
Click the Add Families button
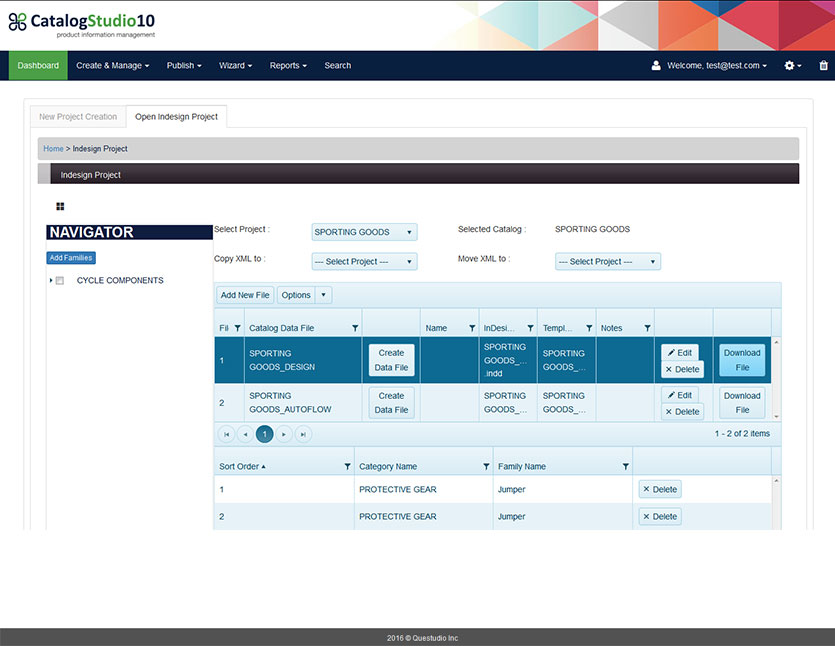click(71, 258)
